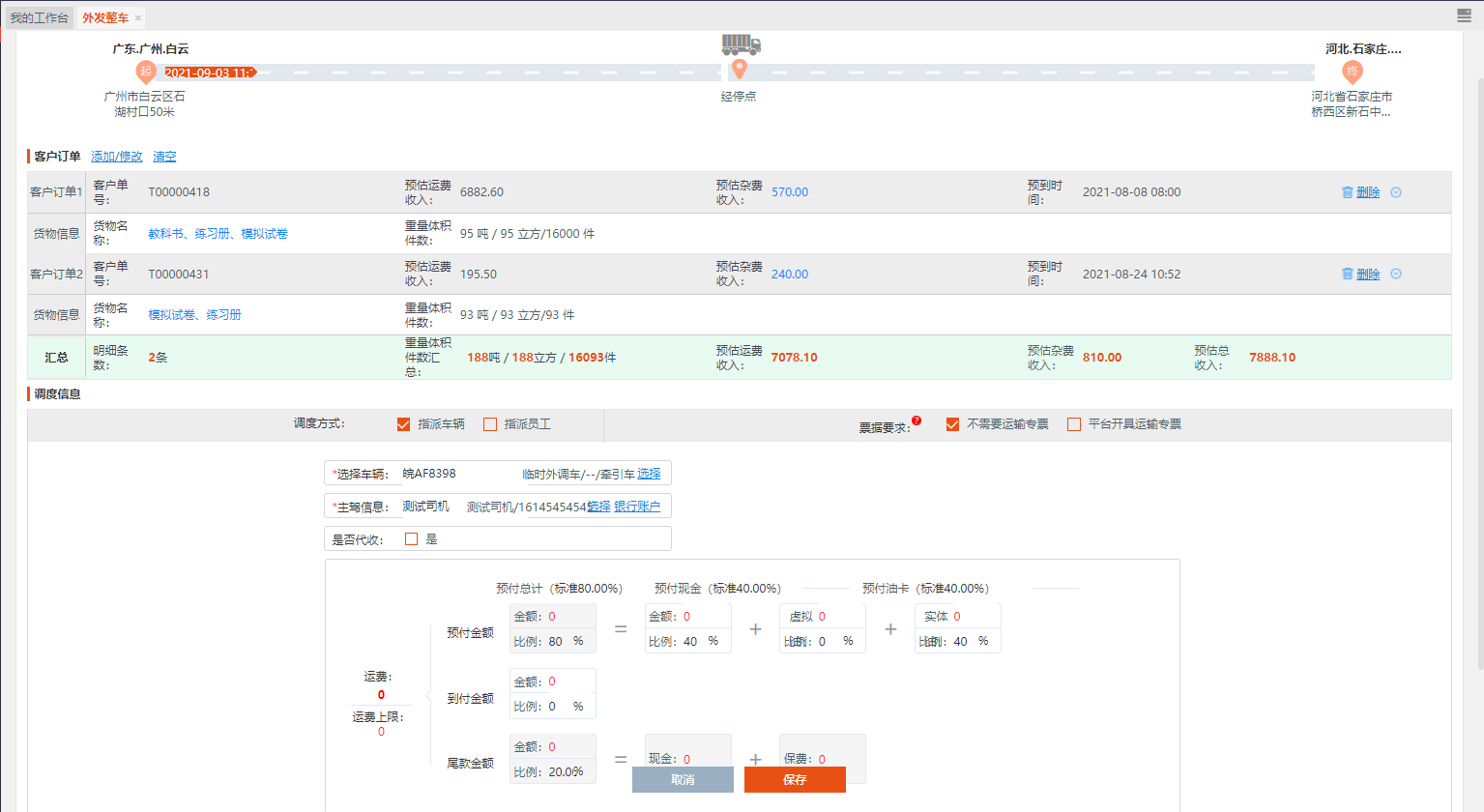
Task: Open fee details 570.00 for order 1
Action: pos(790,192)
